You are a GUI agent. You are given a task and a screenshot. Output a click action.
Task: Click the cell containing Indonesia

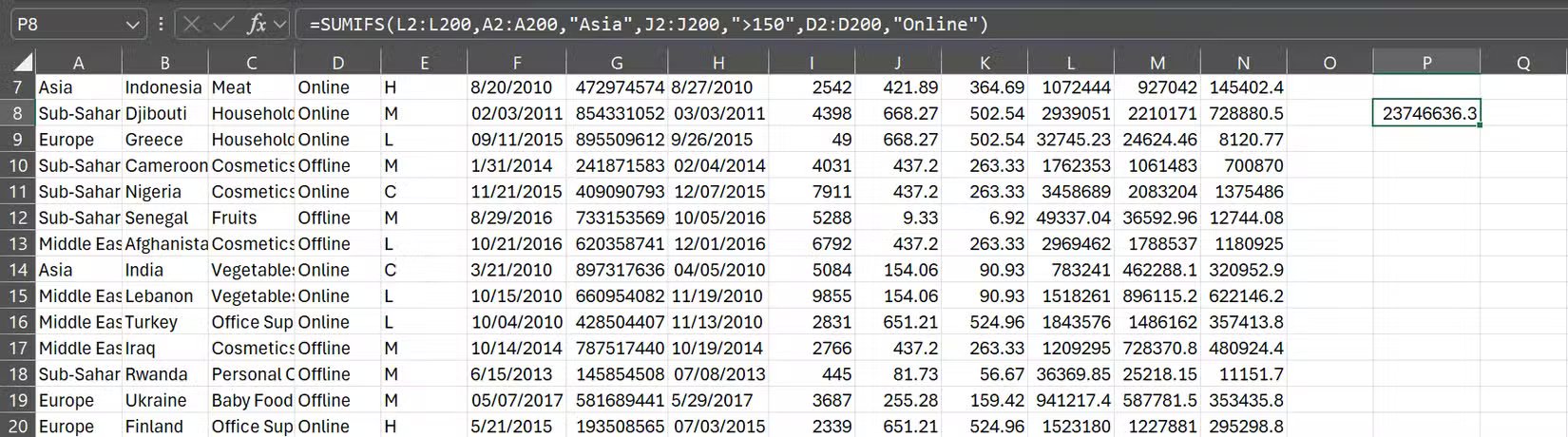click(165, 87)
